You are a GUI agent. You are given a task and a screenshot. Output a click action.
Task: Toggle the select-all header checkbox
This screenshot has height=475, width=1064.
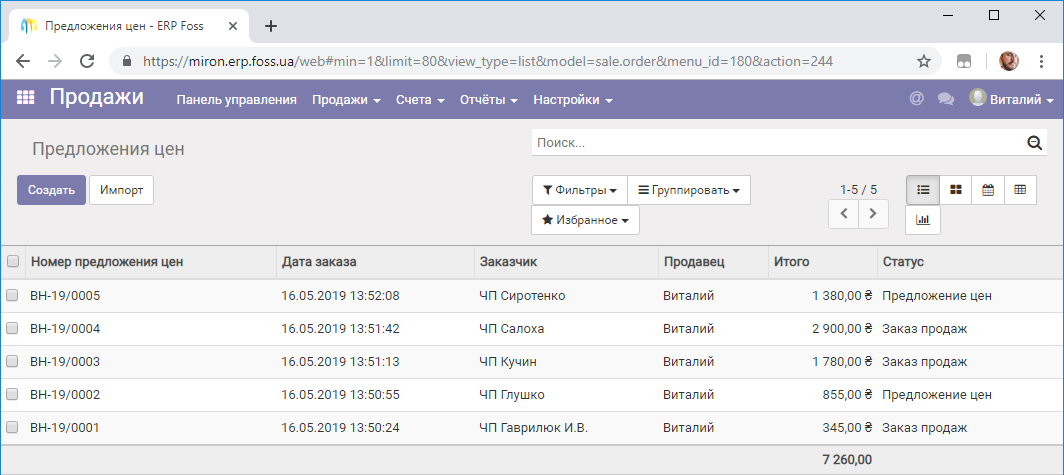click(x=12, y=261)
